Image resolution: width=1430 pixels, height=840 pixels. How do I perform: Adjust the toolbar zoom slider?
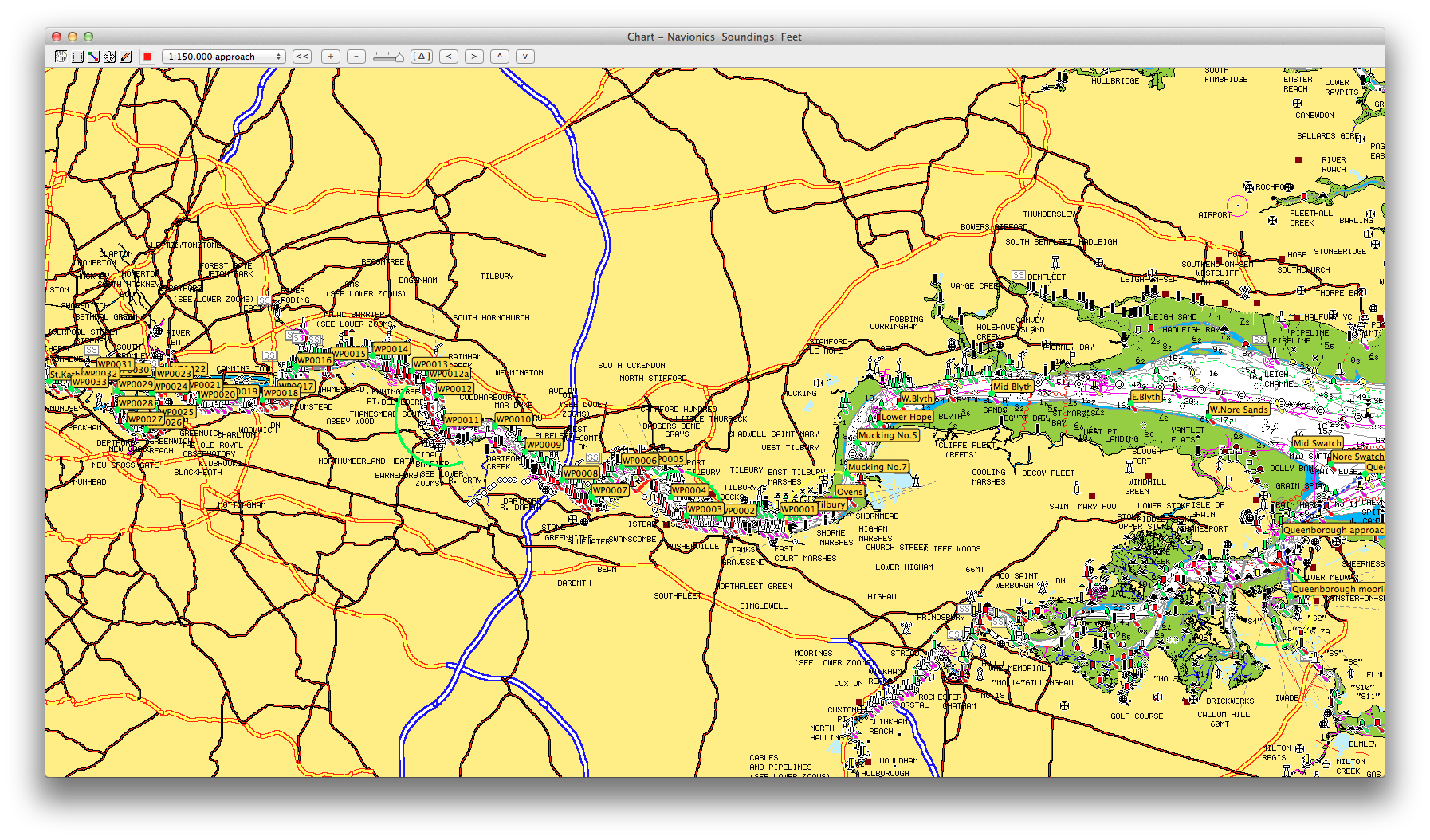tap(388, 57)
